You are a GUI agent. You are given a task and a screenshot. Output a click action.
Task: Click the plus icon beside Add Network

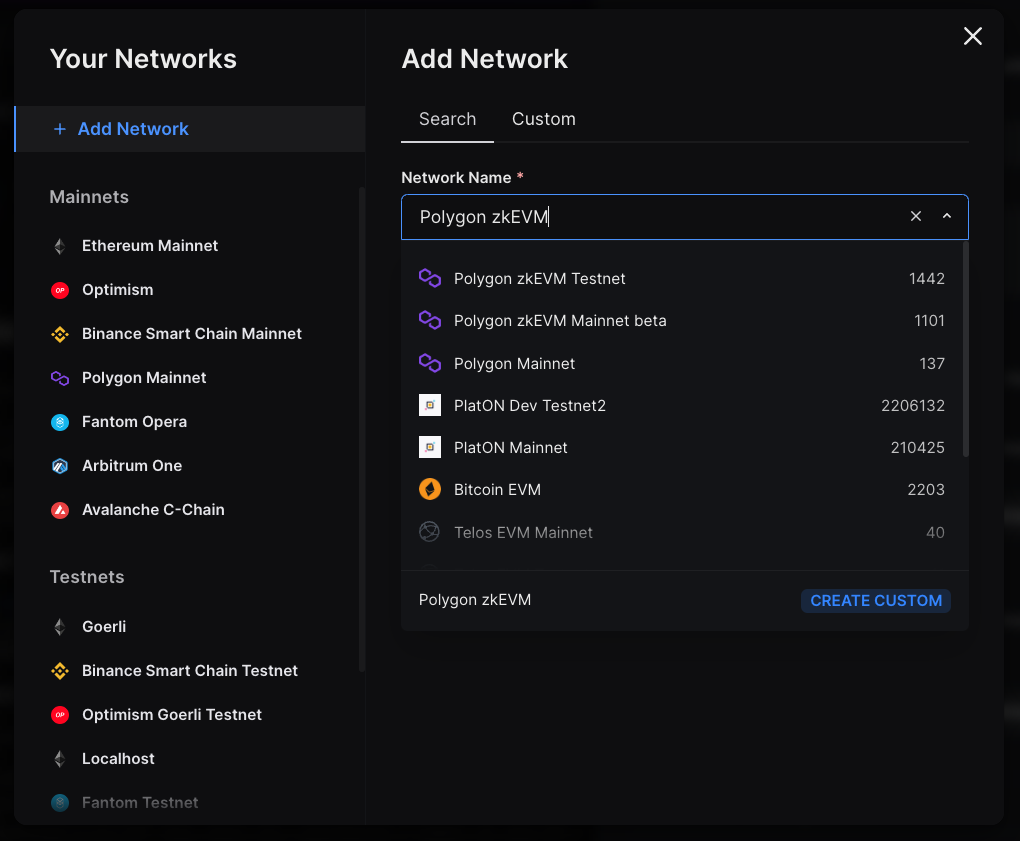point(60,129)
